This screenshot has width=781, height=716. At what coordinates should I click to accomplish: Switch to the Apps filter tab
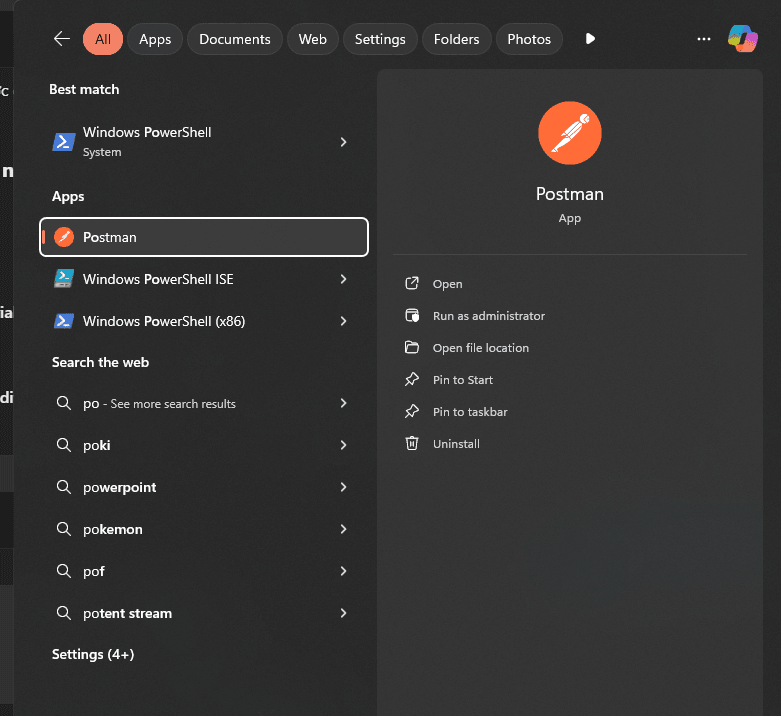pyautogui.click(x=155, y=39)
